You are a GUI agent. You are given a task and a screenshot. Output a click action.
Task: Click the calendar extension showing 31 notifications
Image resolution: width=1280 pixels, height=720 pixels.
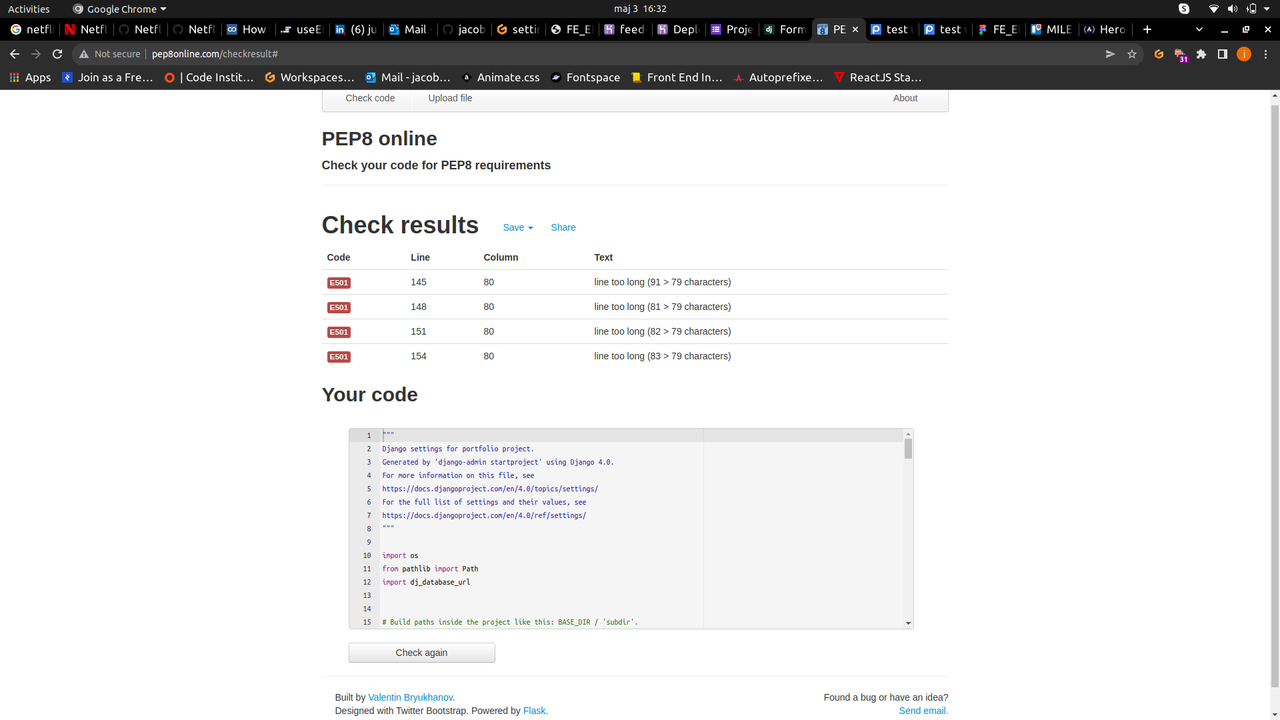pos(1178,54)
